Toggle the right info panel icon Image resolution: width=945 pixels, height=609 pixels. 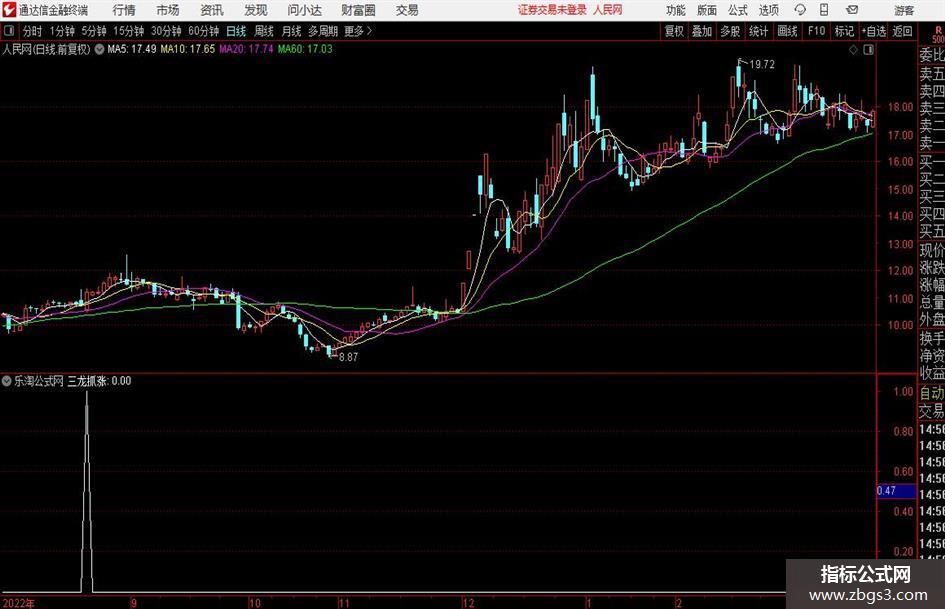868,50
